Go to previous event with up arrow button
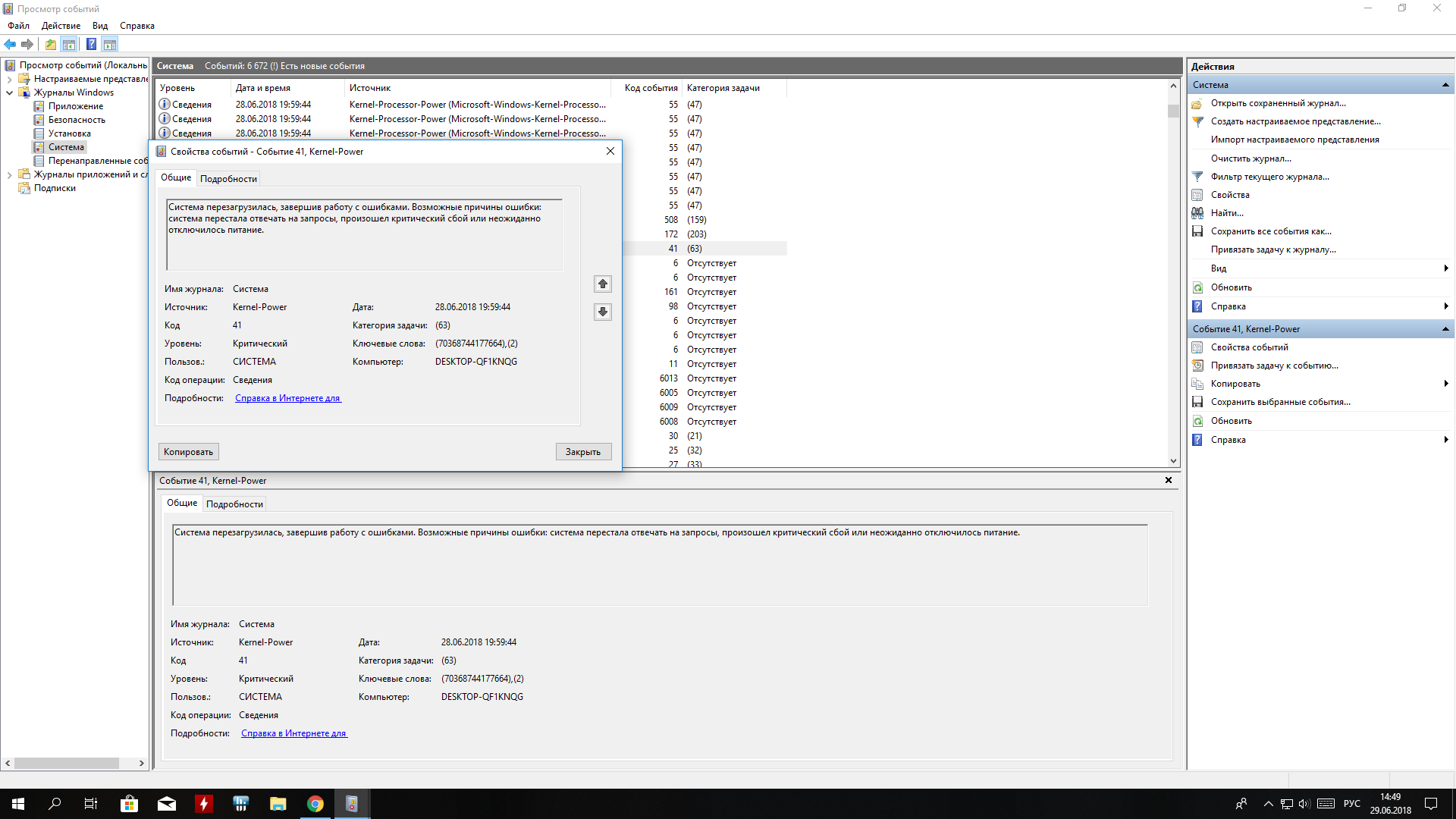The width and height of the screenshot is (1456, 819). tap(603, 284)
